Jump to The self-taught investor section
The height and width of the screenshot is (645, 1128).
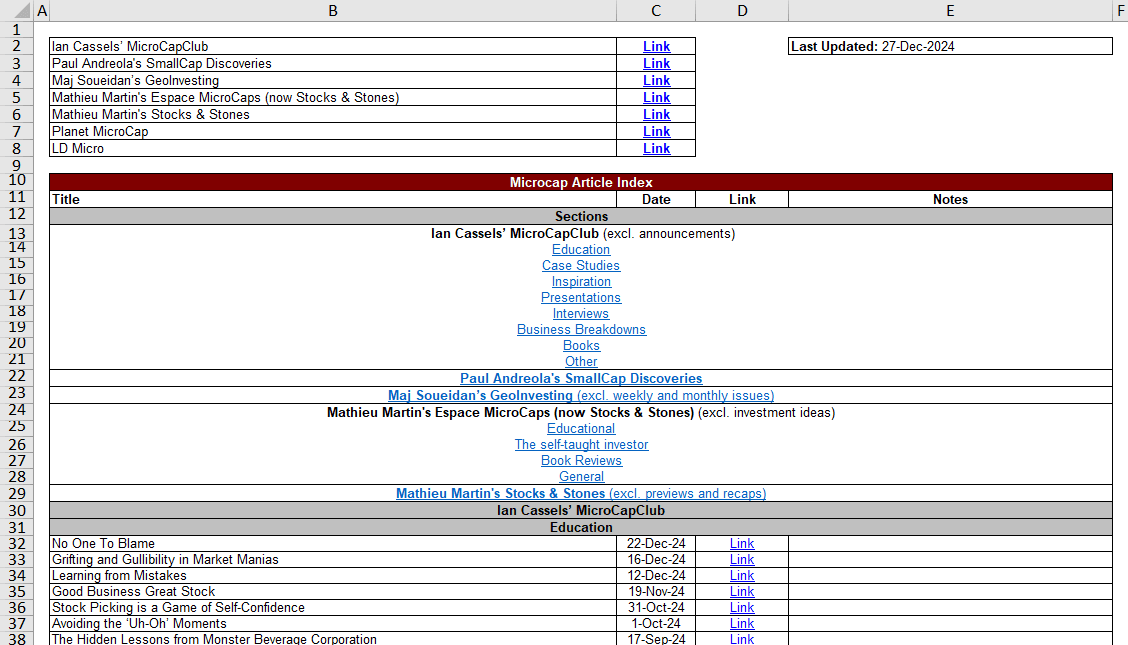(581, 444)
